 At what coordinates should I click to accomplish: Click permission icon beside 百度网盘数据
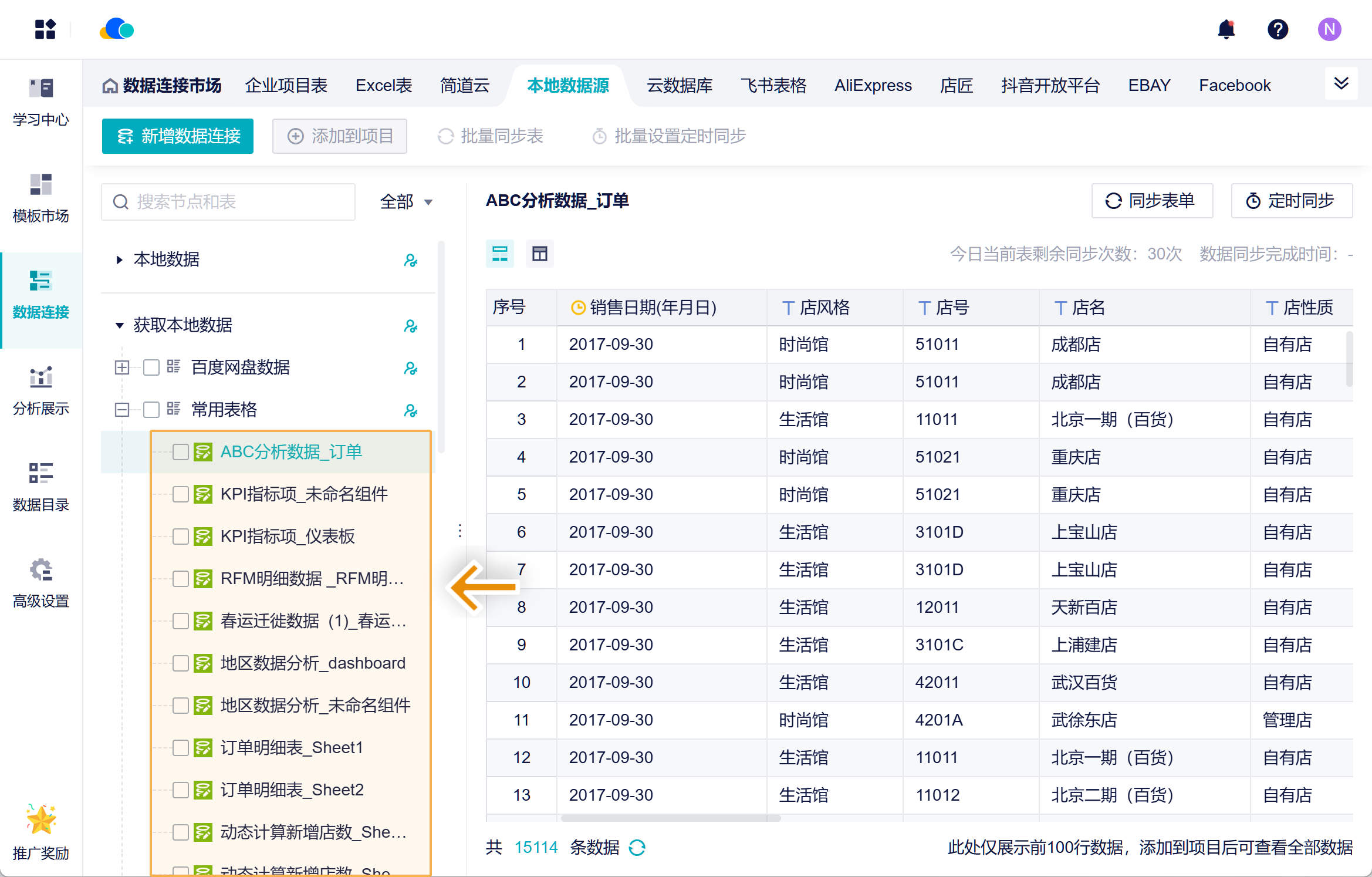pyautogui.click(x=410, y=368)
